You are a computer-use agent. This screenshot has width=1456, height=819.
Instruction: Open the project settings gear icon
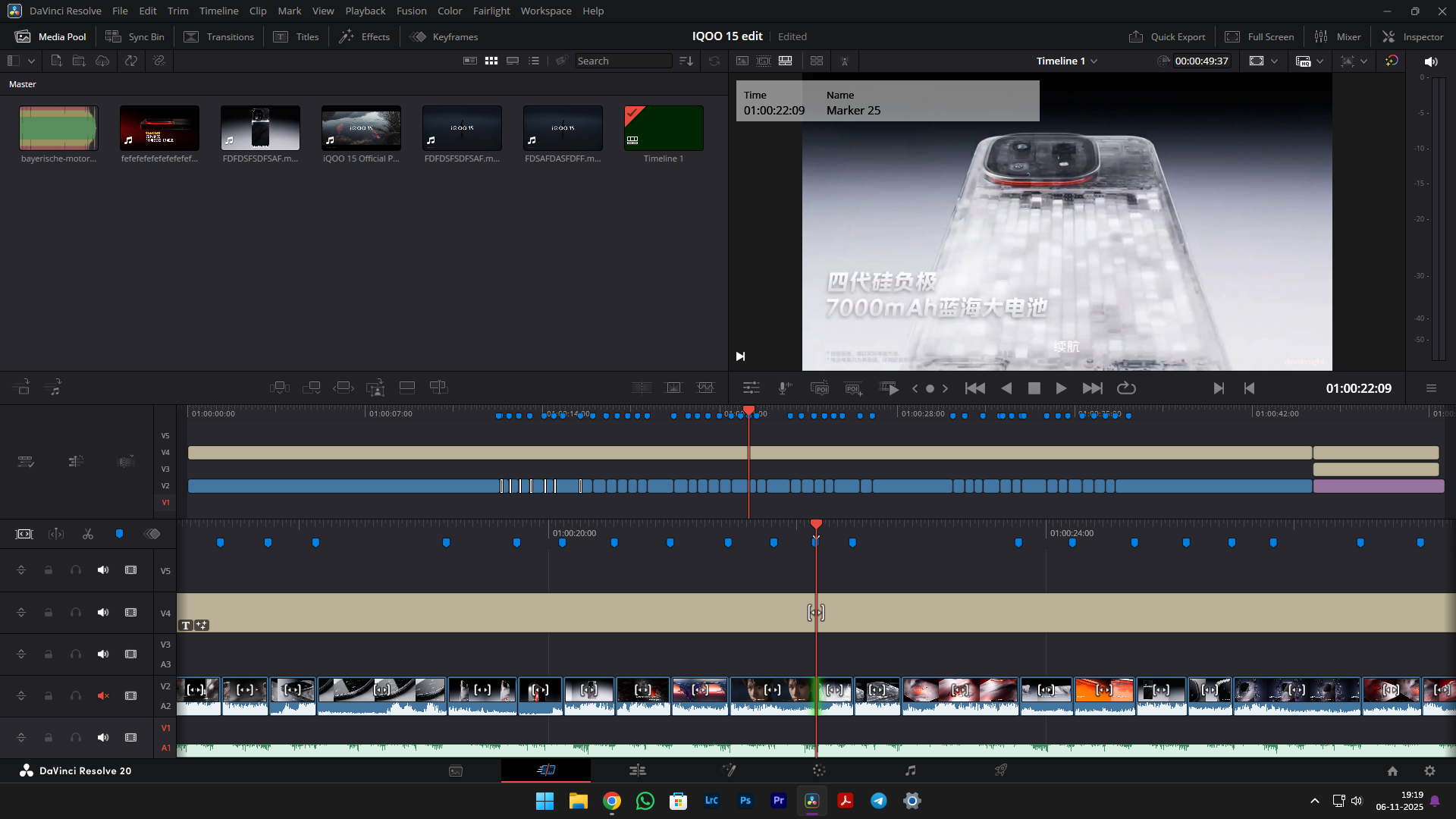point(1429,770)
